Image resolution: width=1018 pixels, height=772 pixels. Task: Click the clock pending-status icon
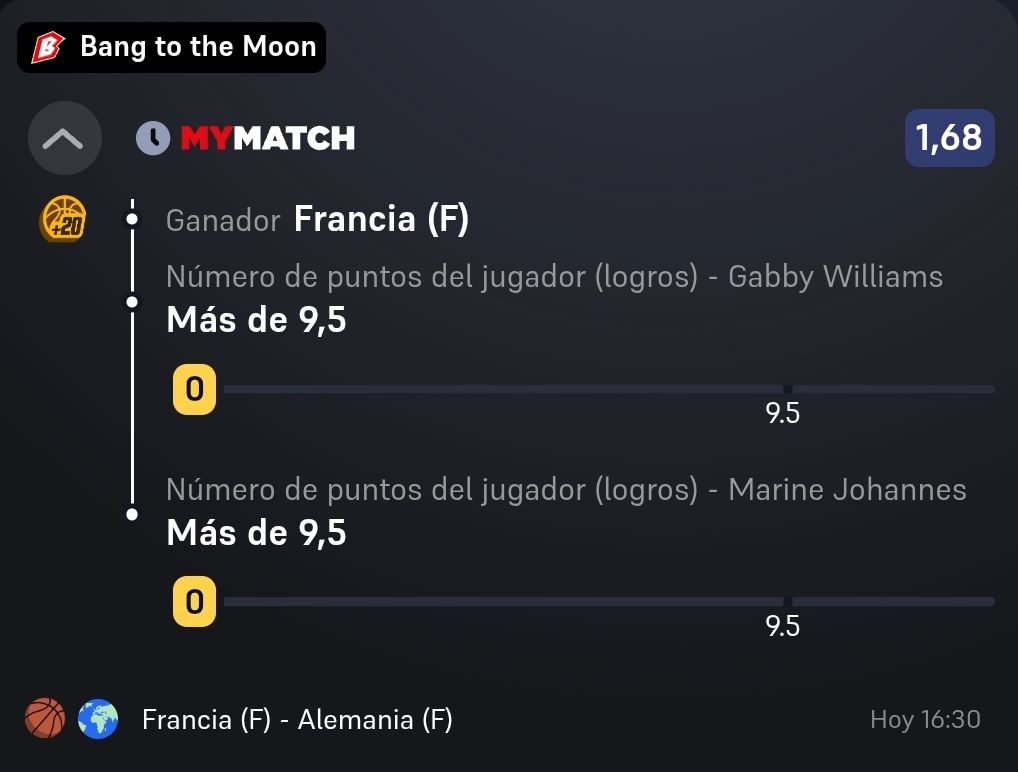click(153, 138)
